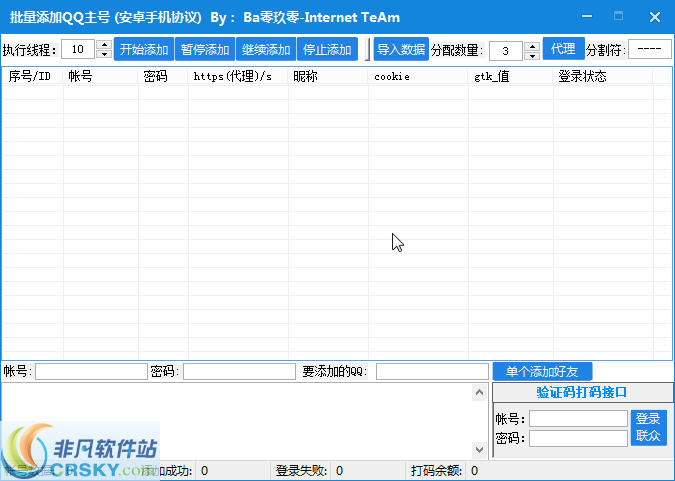Sort by the 序号/ID column header
675x481 pixels.
tap(33, 77)
